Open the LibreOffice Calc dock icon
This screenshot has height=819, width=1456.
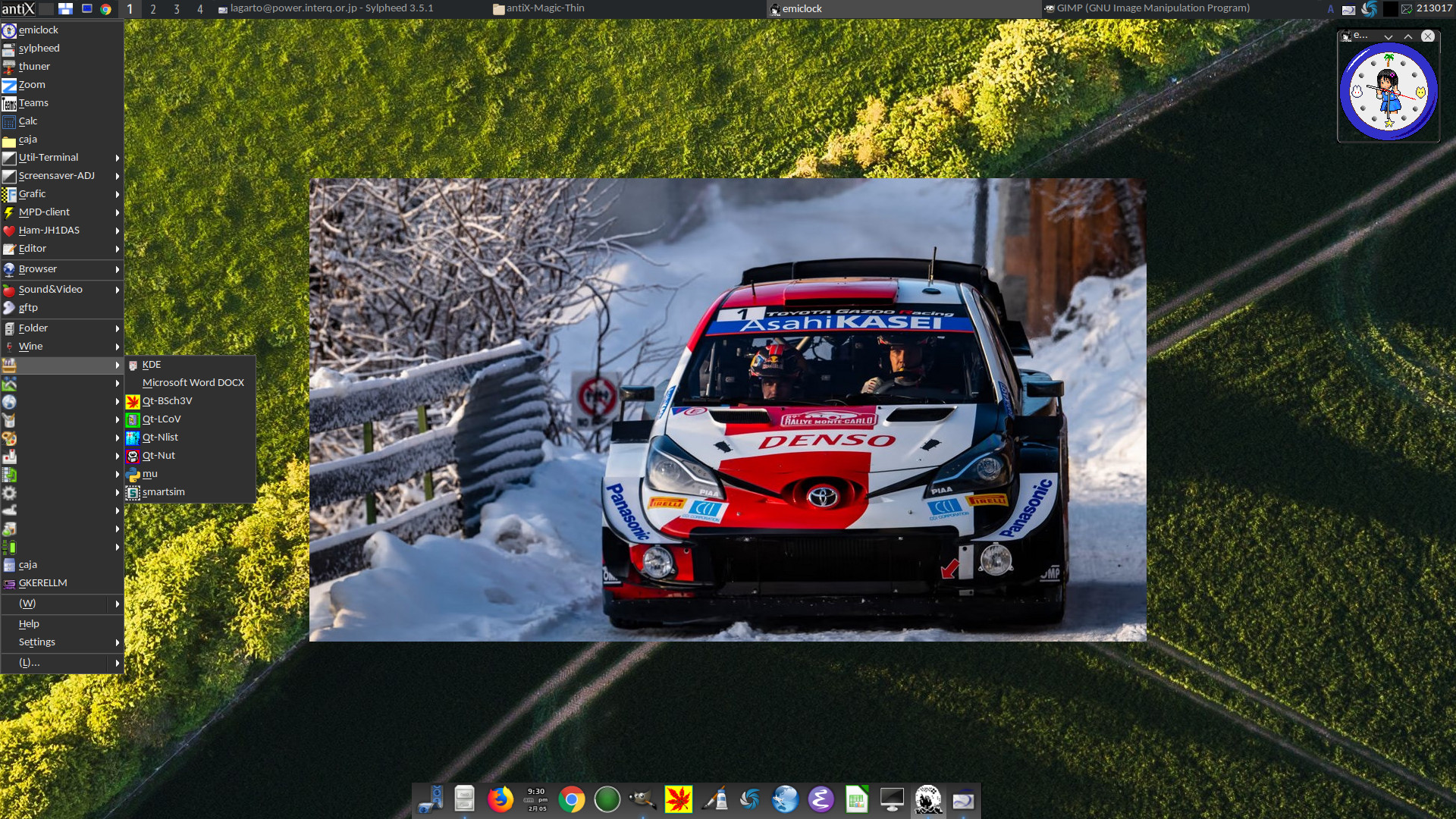click(x=856, y=799)
